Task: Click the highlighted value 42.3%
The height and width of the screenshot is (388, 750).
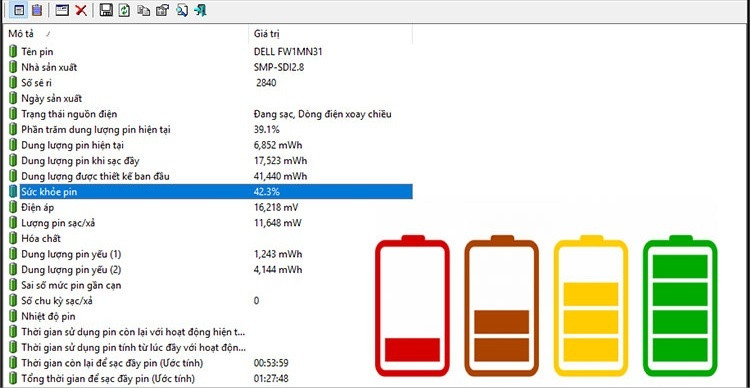Action: (x=267, y=192)
